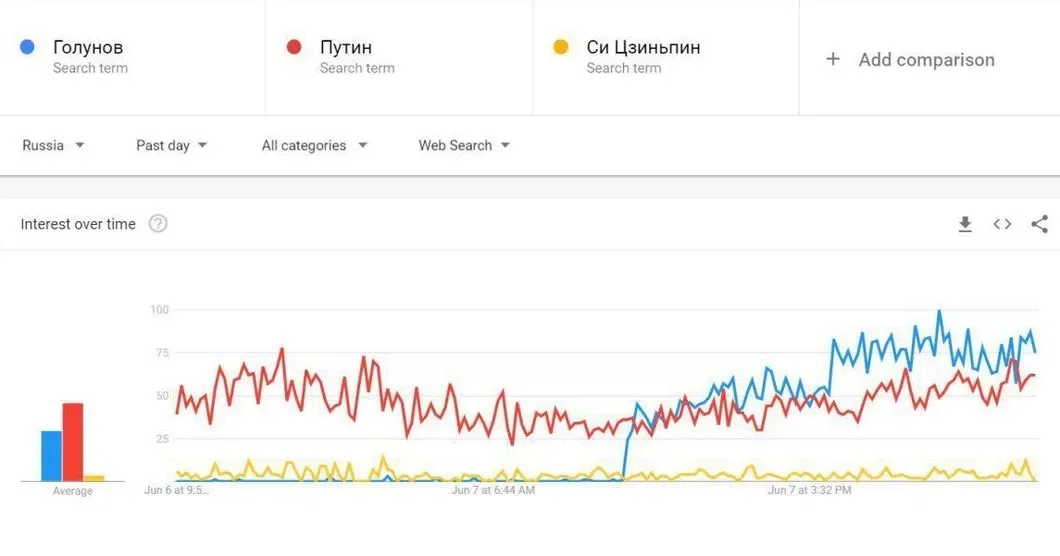Expand the Web Search type dropdown

pos(464,145)
